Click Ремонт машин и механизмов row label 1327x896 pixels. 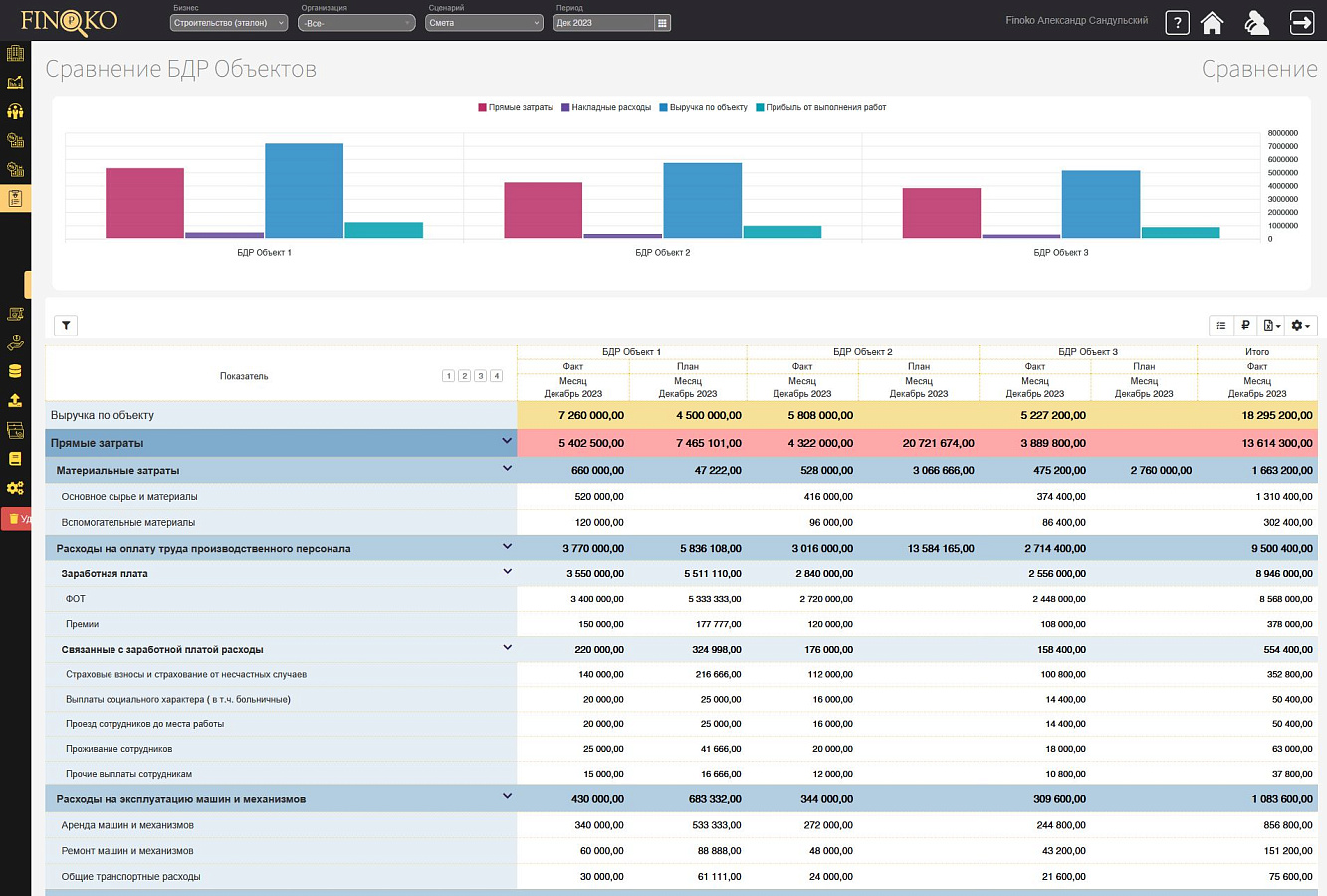point(127,851)
